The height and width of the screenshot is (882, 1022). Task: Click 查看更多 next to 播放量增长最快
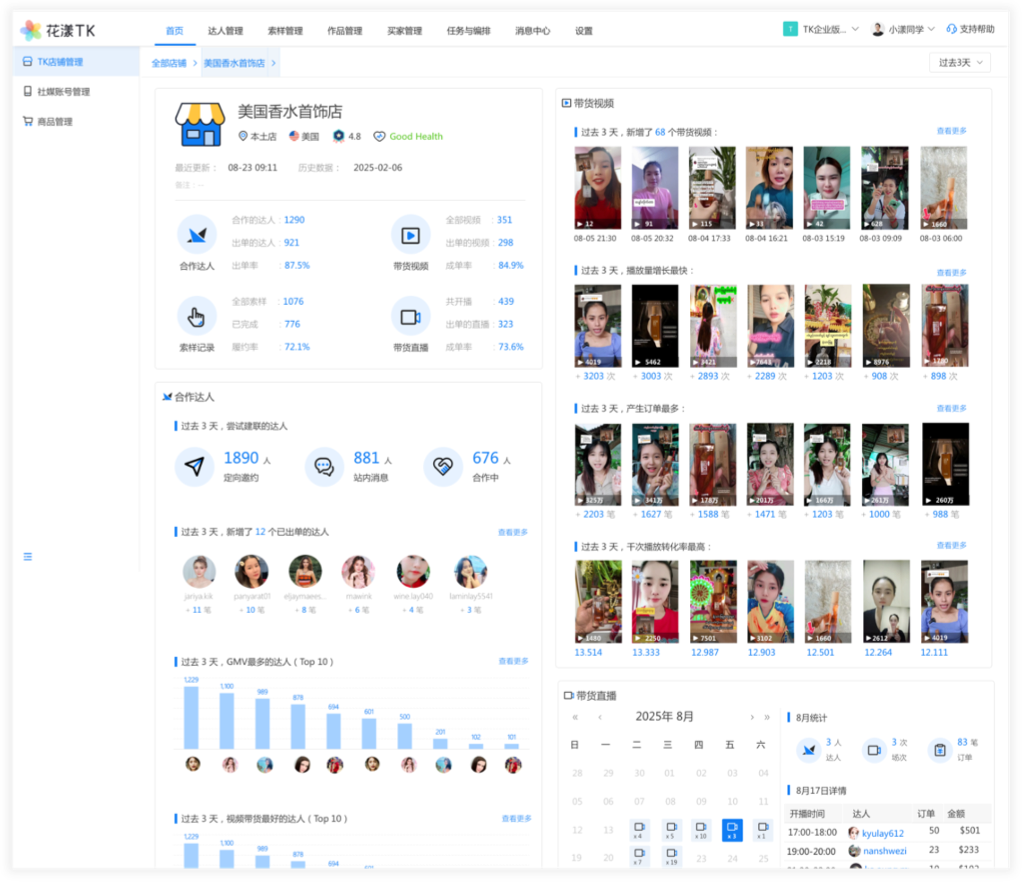coord(951,272)
